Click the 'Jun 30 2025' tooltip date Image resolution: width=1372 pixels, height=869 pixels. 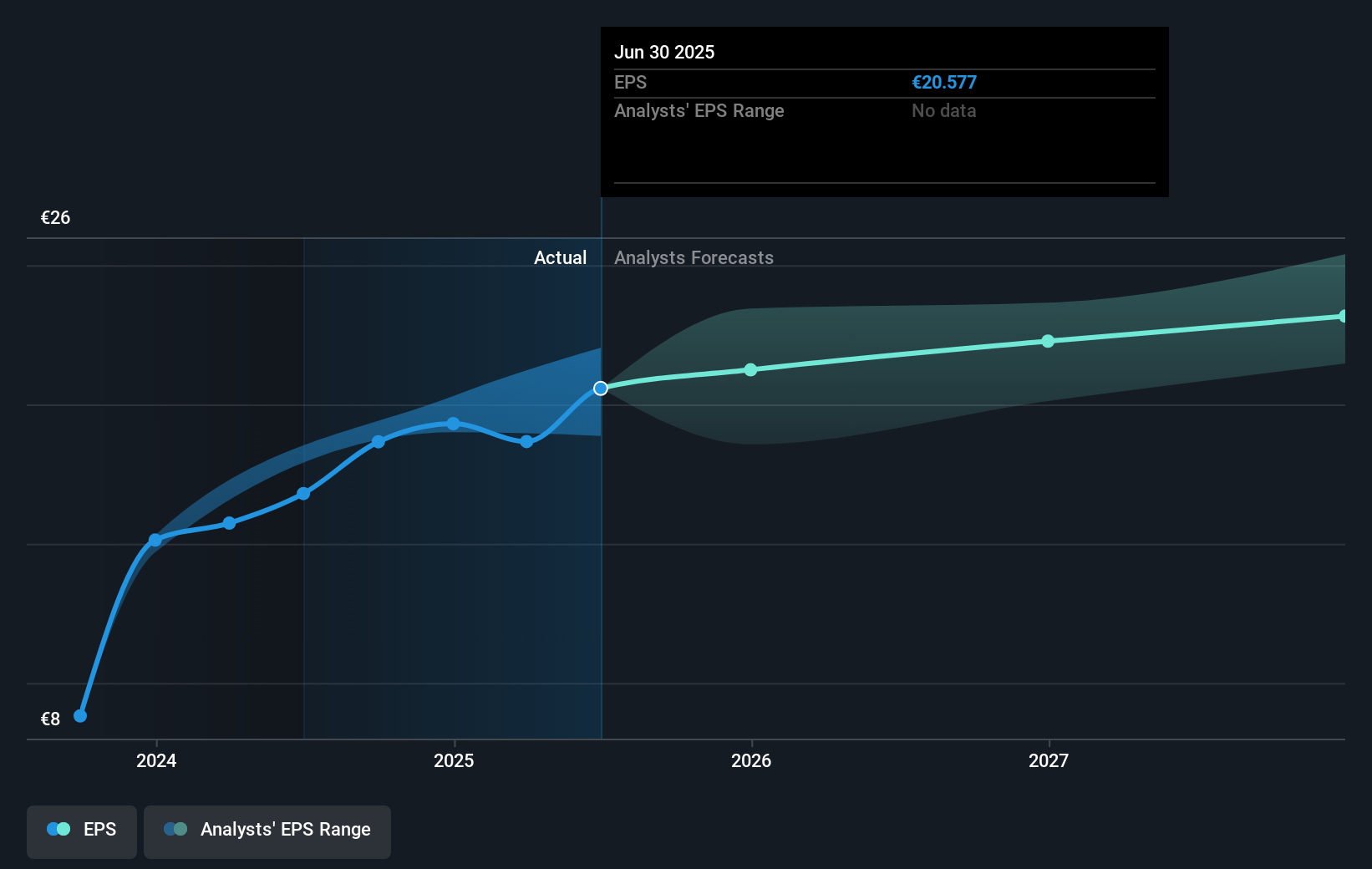point(664,52)
